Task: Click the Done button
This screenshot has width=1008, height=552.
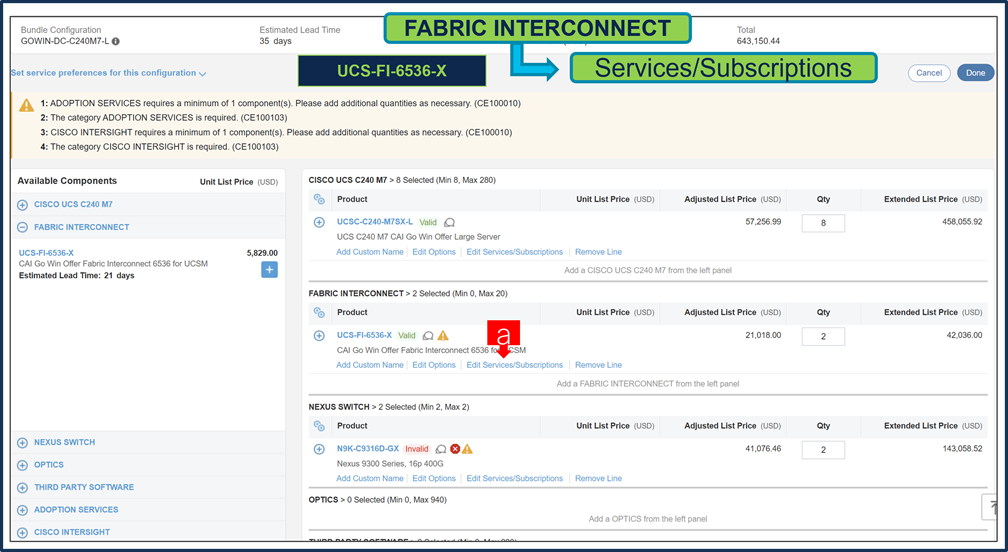Action: click(975, 73)
